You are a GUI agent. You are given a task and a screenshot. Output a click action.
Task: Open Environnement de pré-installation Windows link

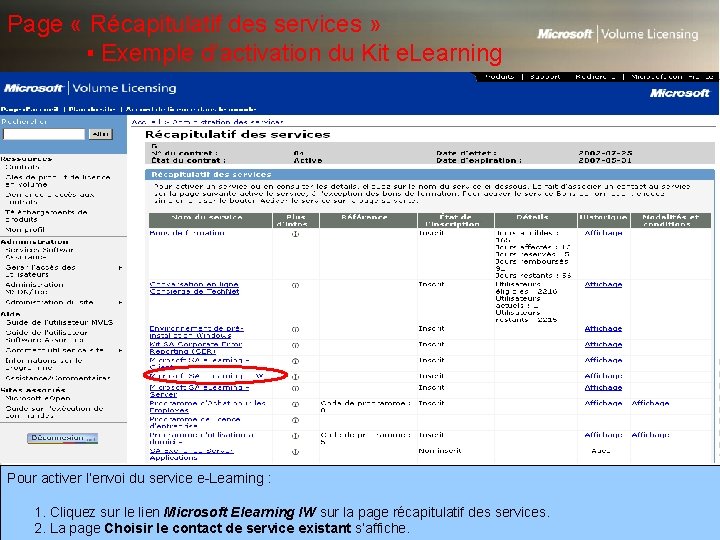[x=197, y=332]
